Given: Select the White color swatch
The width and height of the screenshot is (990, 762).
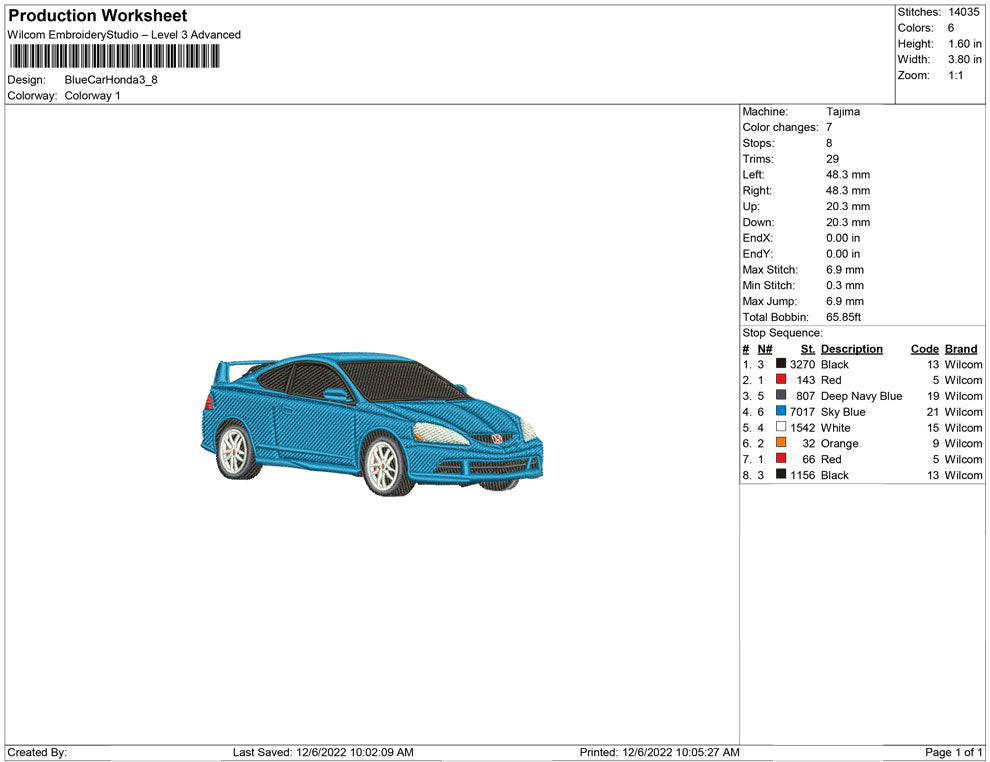Looking at the screenshot, I should (x=781, y=428).
